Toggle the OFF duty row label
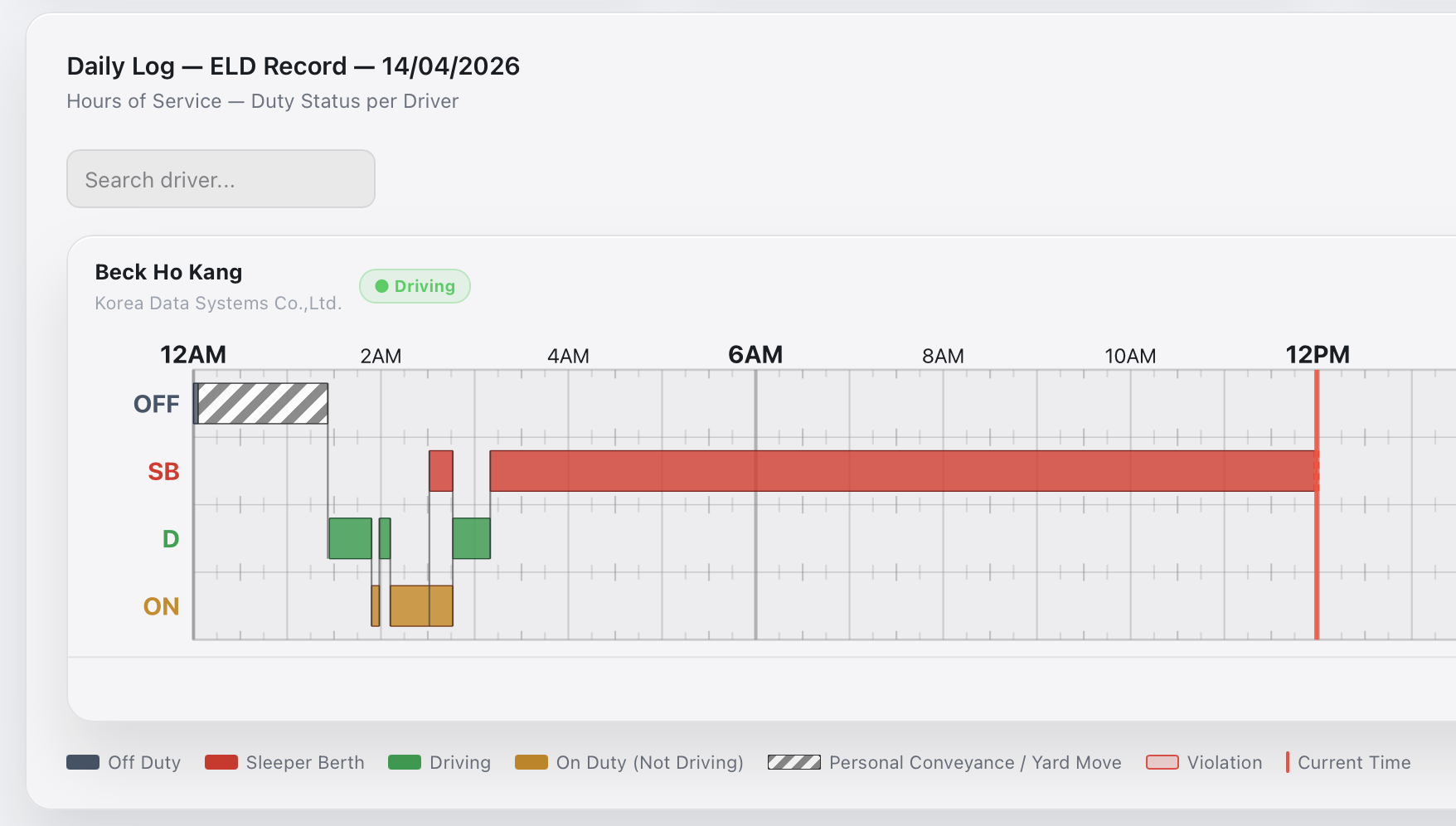 (x=157, y=404)
